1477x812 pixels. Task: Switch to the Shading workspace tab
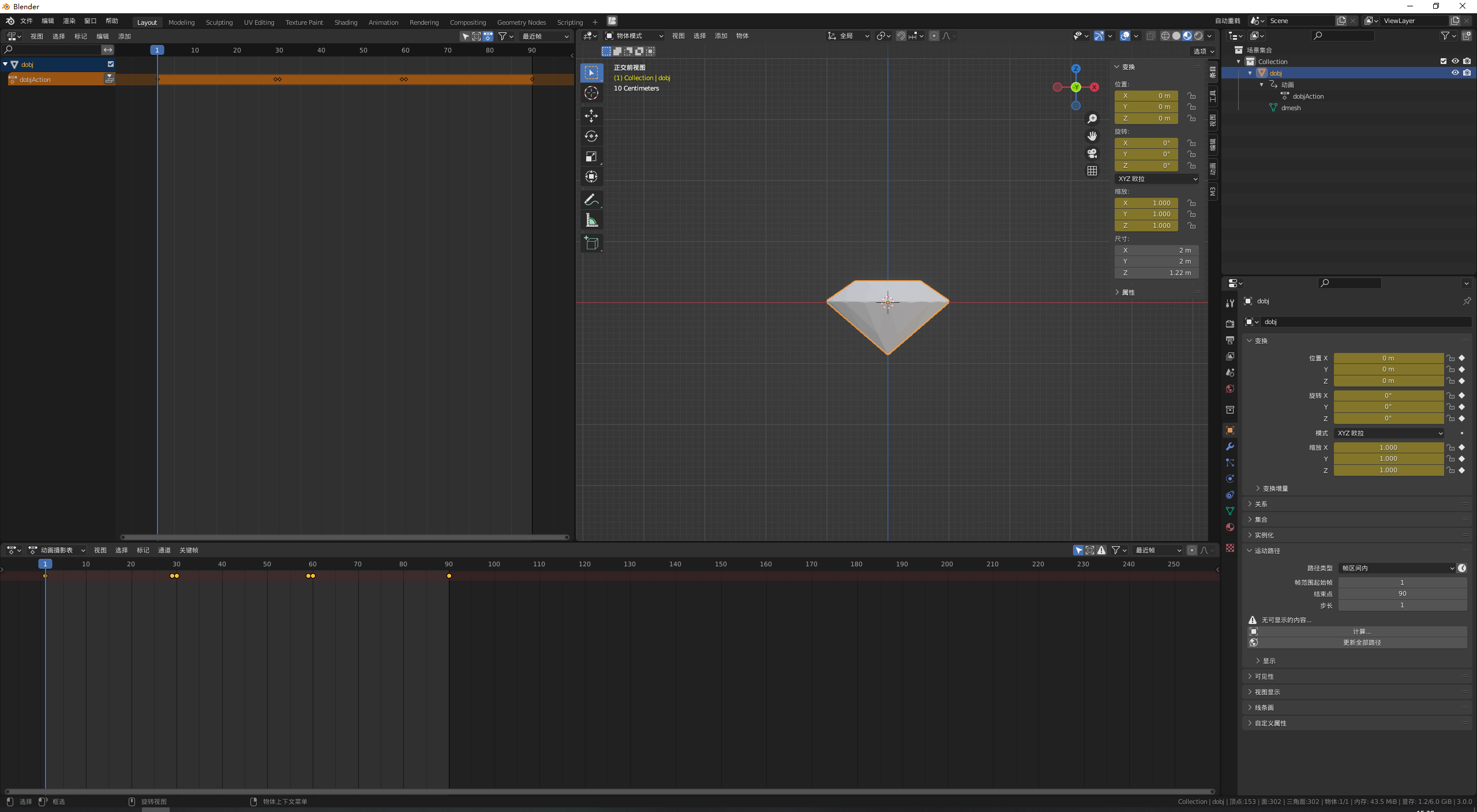[346, 22]
